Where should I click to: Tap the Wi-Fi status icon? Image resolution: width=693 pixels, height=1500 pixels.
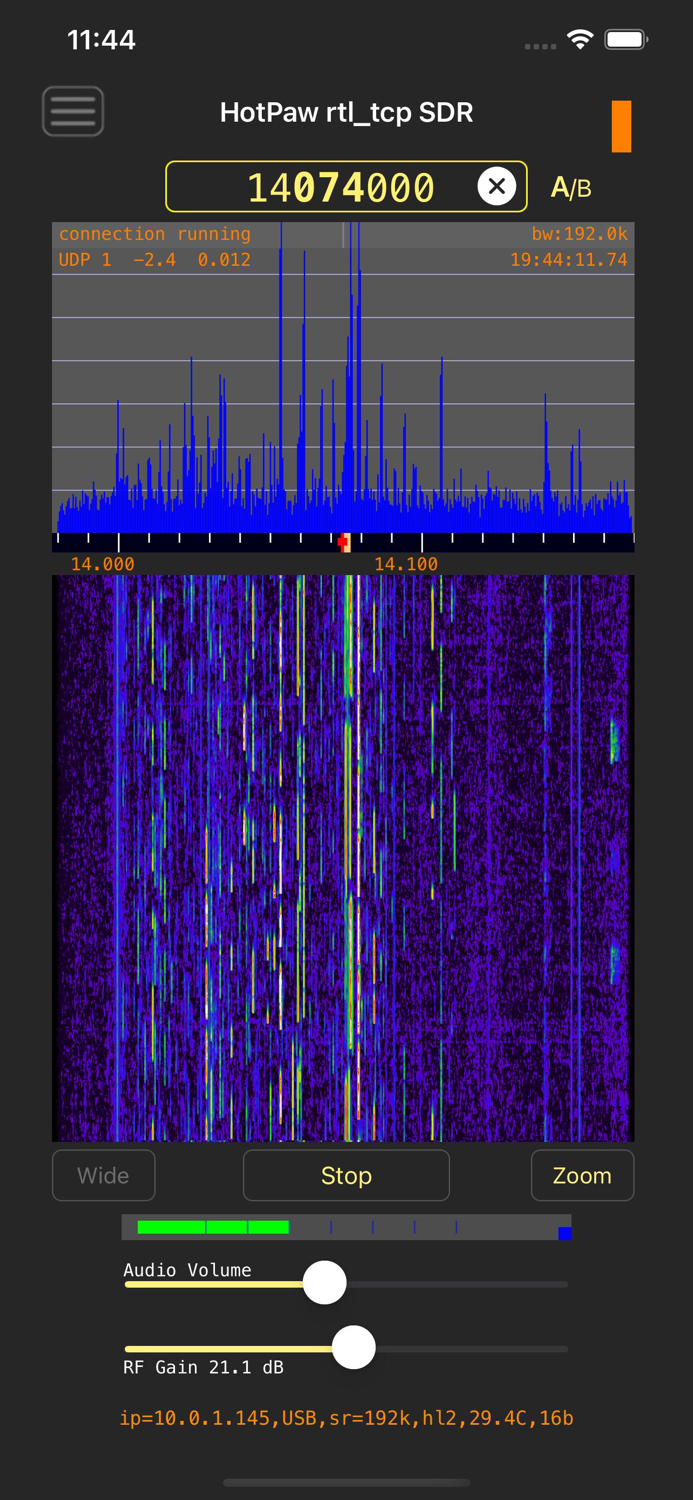580,40
